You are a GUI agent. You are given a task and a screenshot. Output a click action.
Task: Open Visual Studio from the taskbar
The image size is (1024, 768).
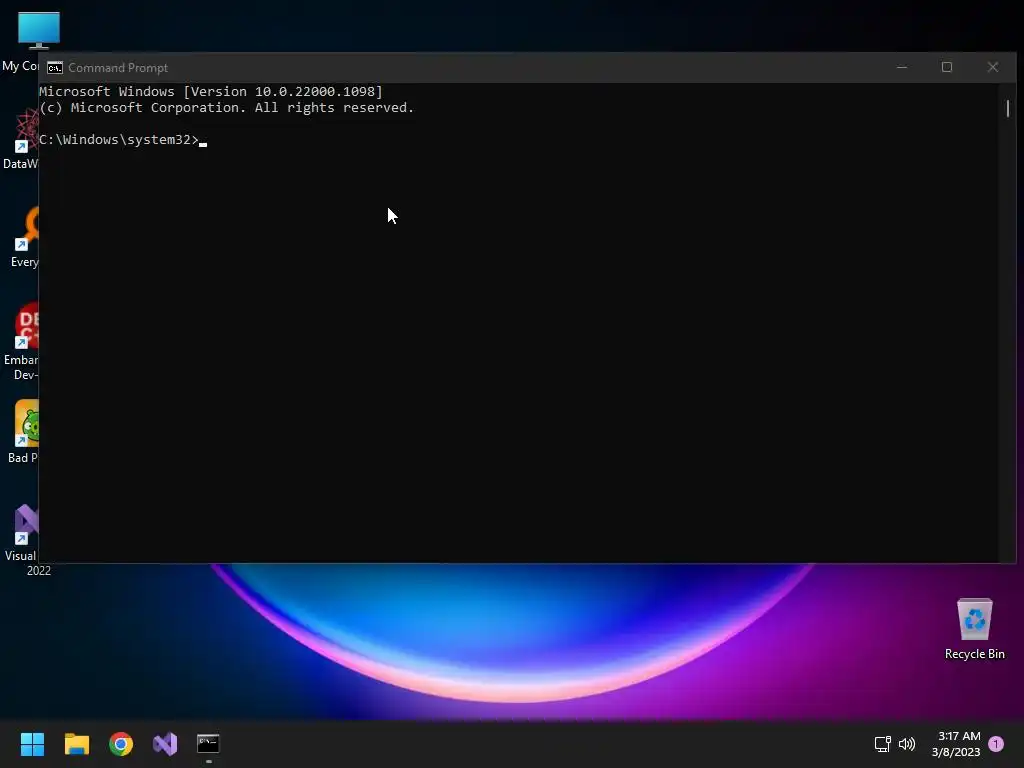[x=165, y=744]
